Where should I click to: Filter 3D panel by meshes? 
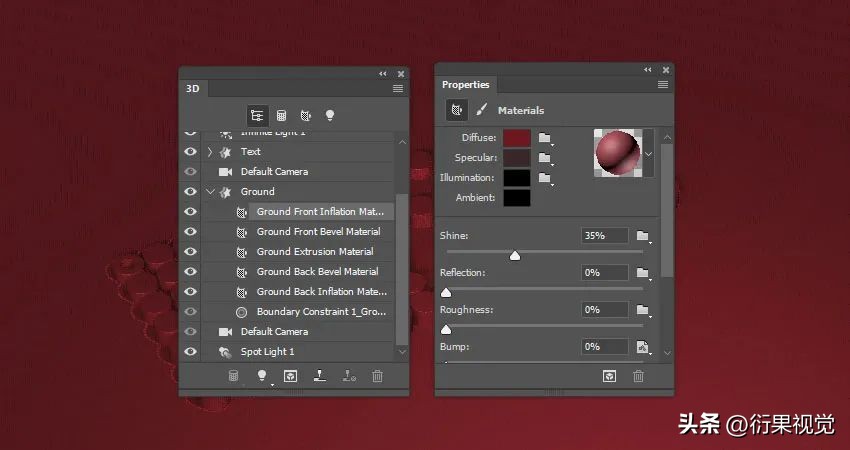(x=281, y=115)
